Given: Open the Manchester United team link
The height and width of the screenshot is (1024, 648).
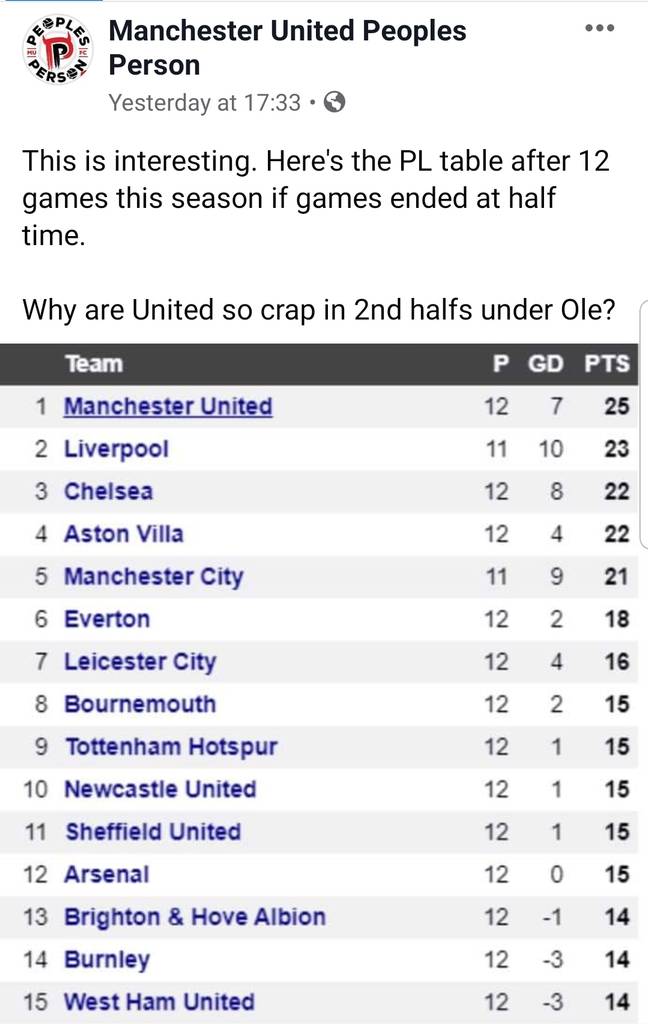Looking at the screenshot, I should pyautogui.click(x=168, y=407).
